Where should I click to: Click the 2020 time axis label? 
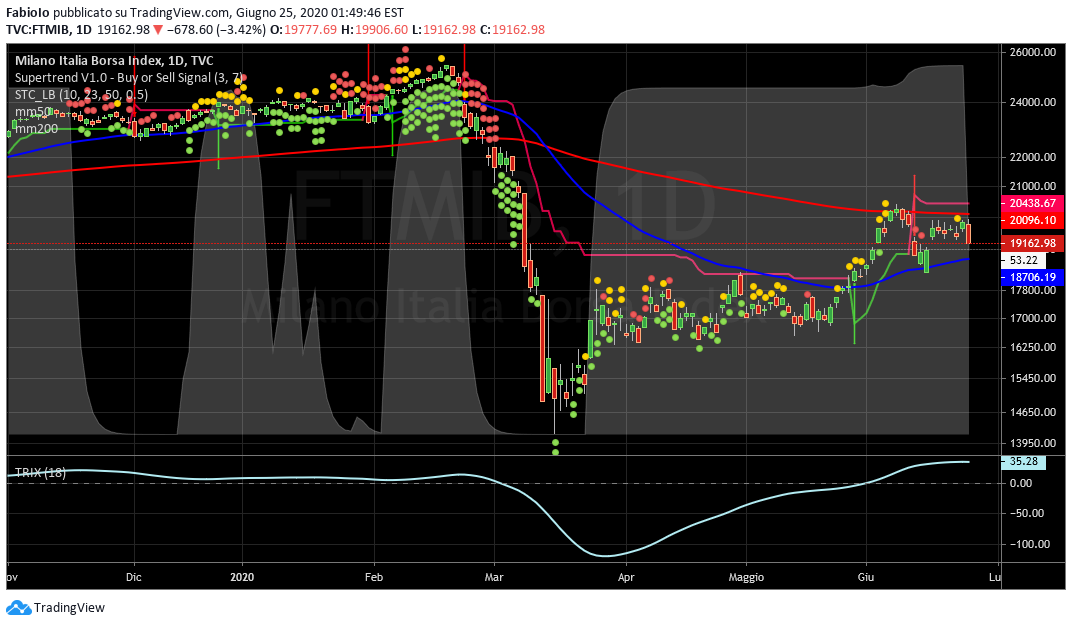tap(242, 577)
